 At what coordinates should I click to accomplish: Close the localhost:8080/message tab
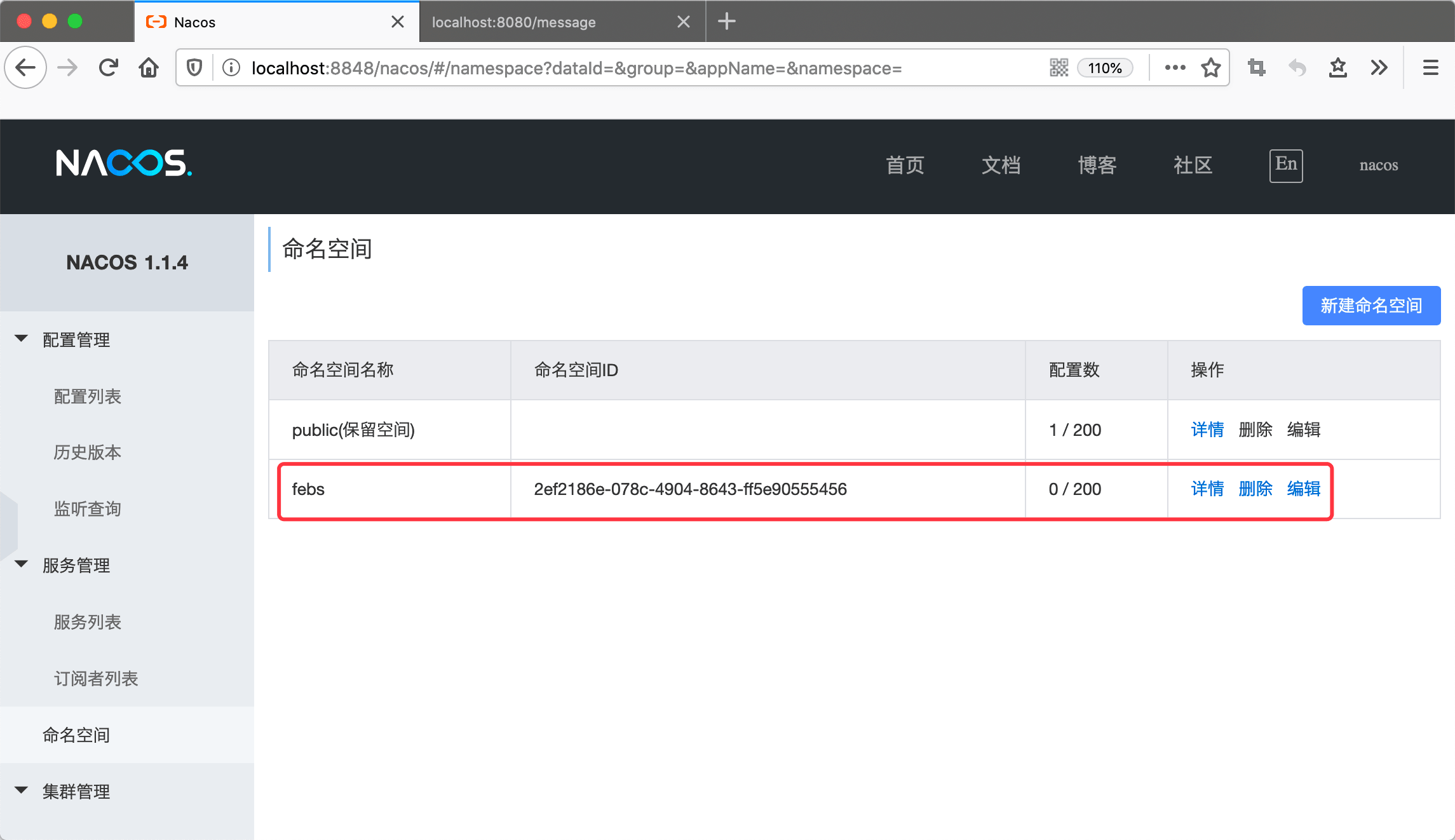(x=684, y=22)
